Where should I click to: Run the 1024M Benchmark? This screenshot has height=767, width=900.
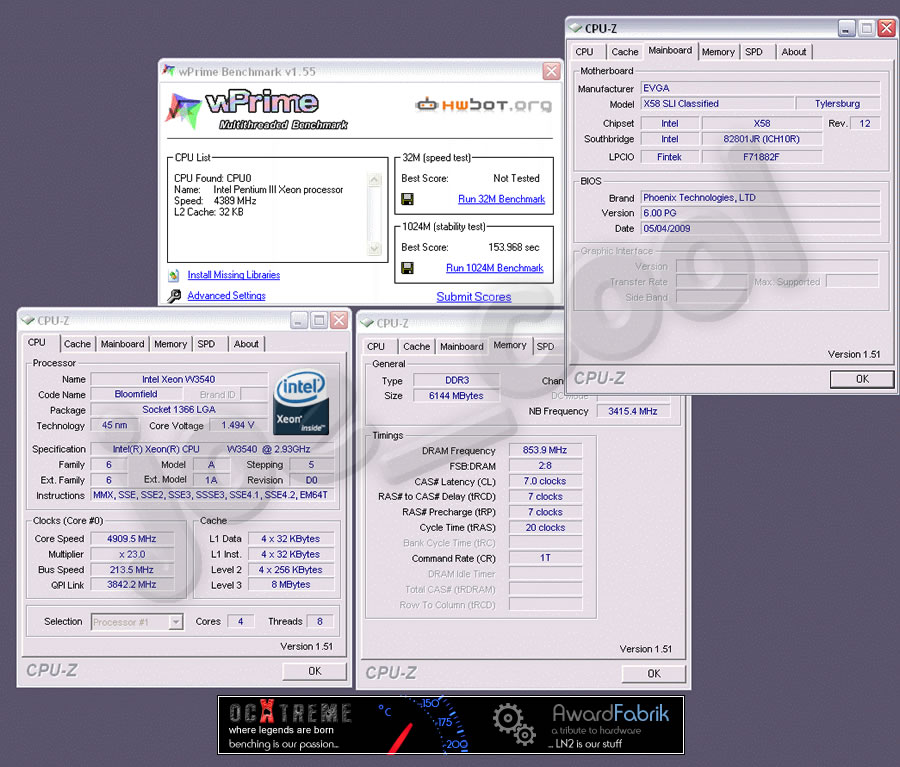coord(494,268)
